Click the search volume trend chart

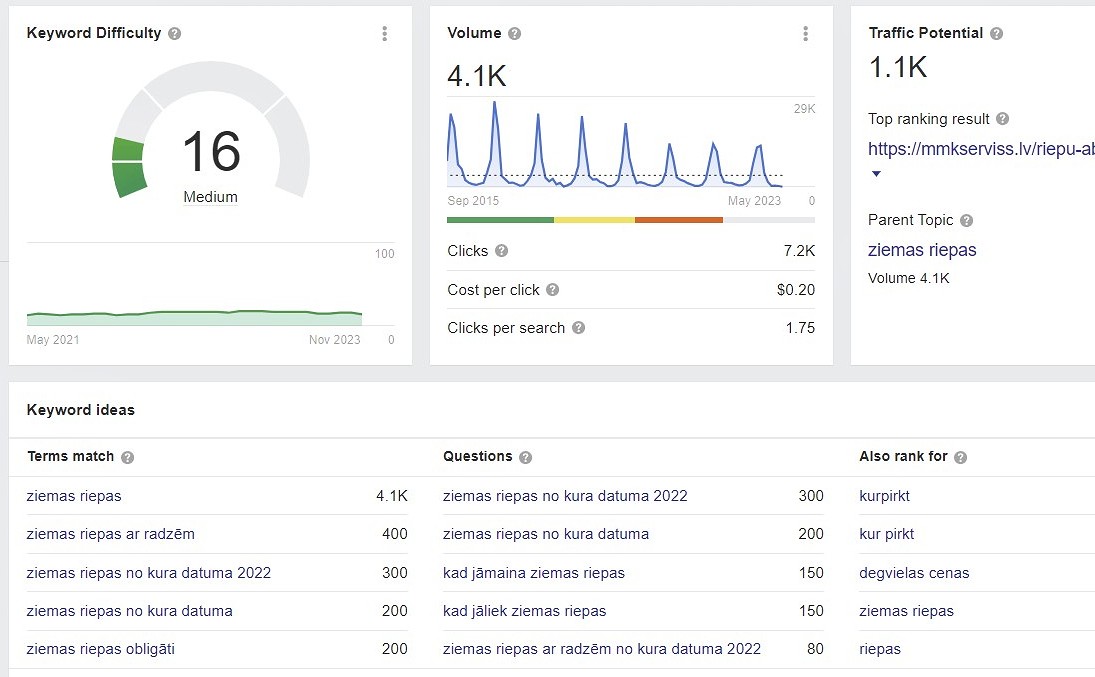pyautogui.click(x=615, y=145)
